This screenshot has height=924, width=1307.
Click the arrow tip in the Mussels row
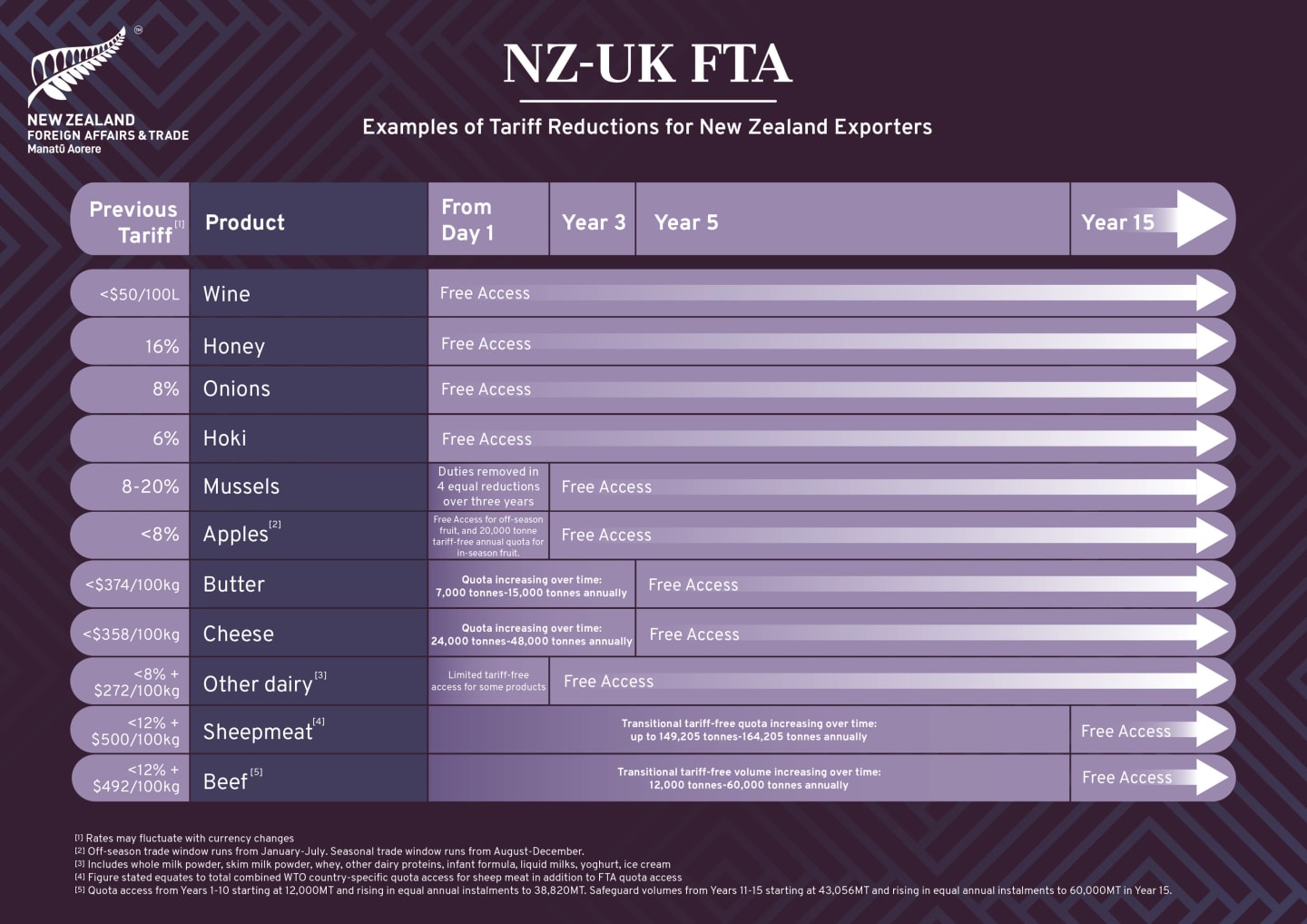pos(1212,487)
